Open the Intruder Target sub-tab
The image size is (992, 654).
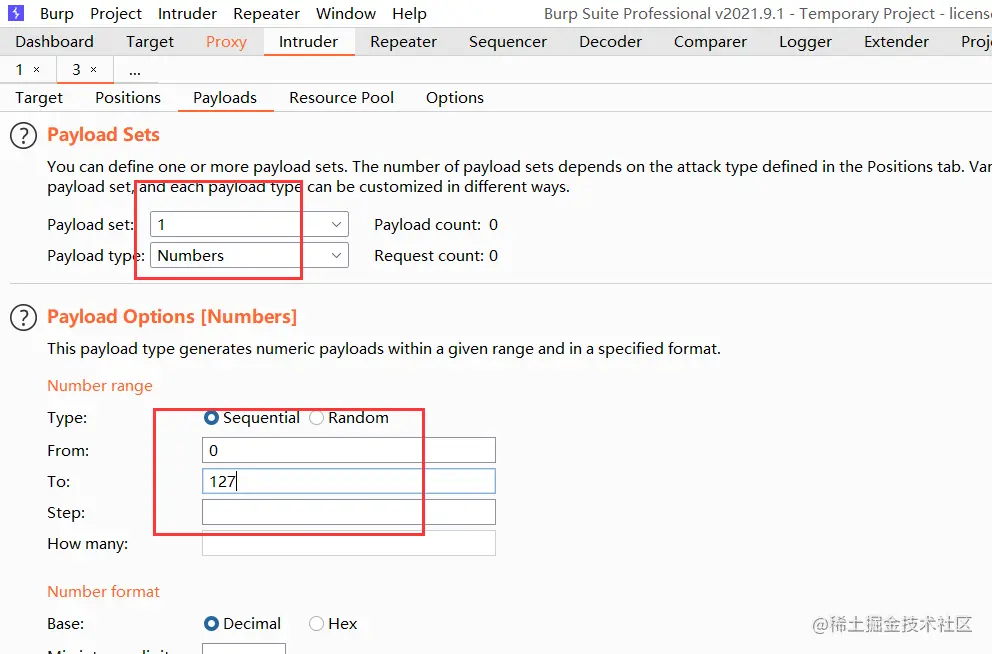coord(39,98)
